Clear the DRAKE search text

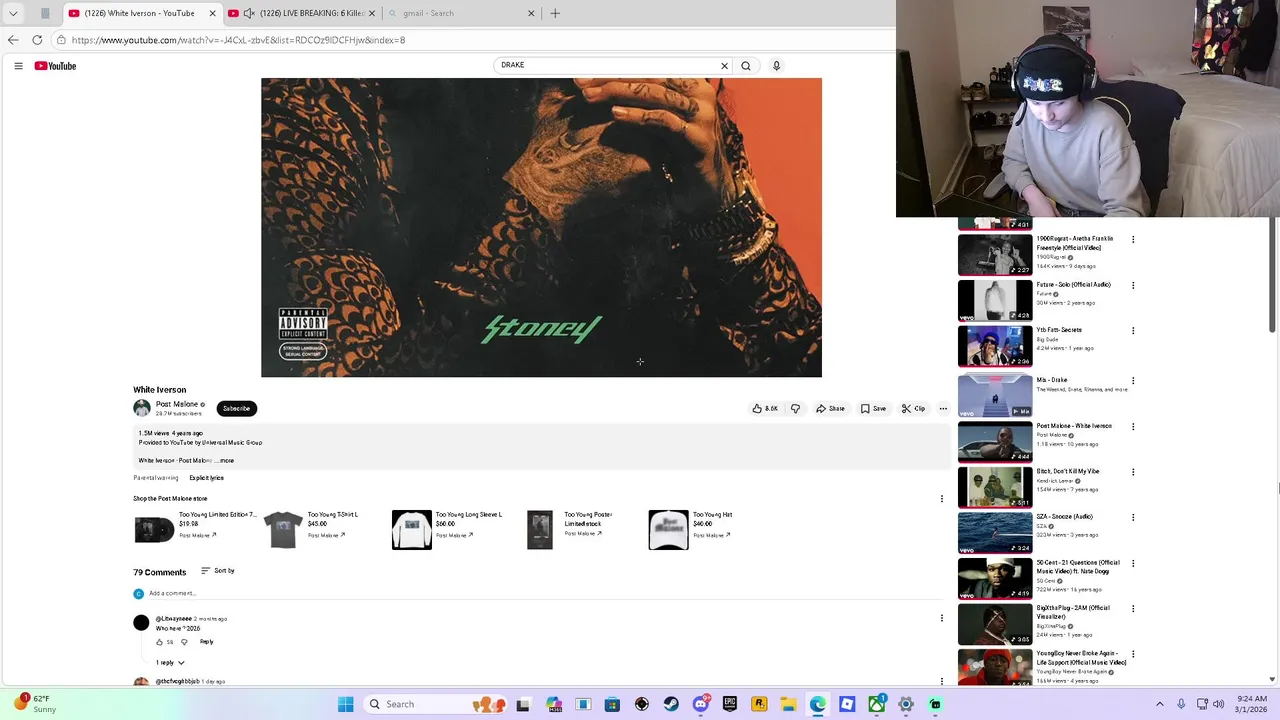click(724, 66)
